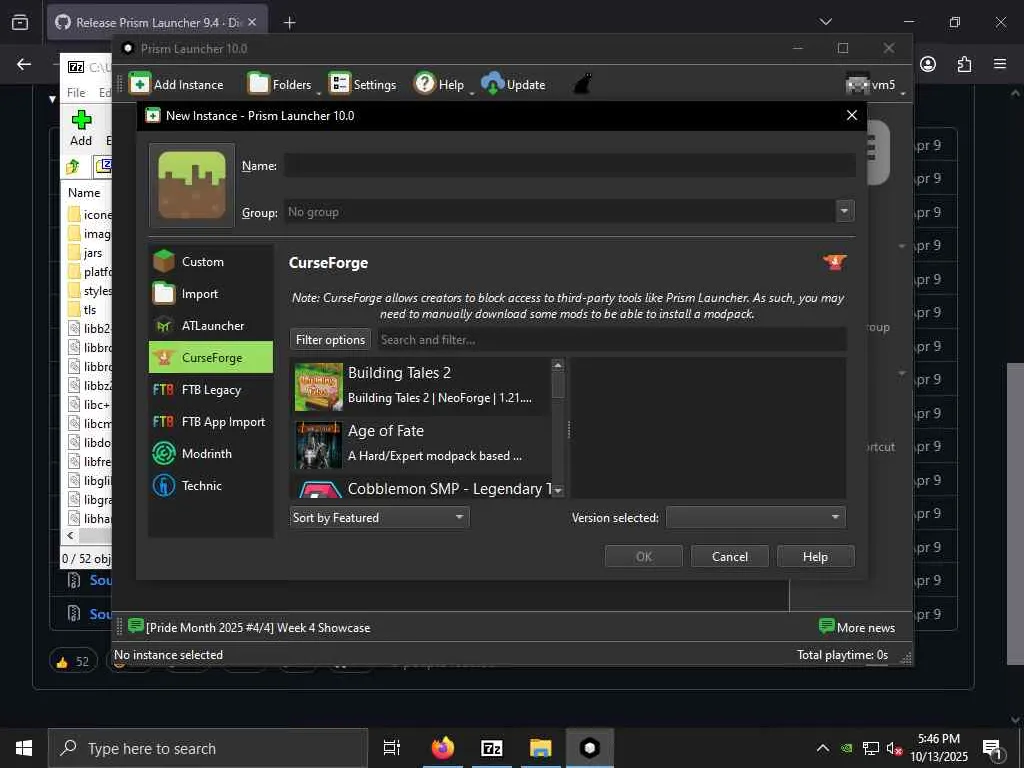
Task: Click the Cancel button
Action: [729, 556]
